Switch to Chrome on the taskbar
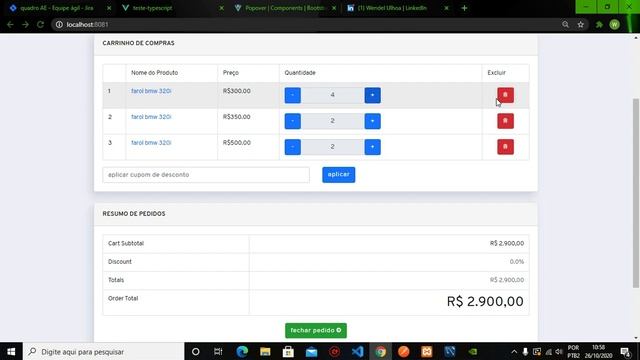 click(380, 351)
